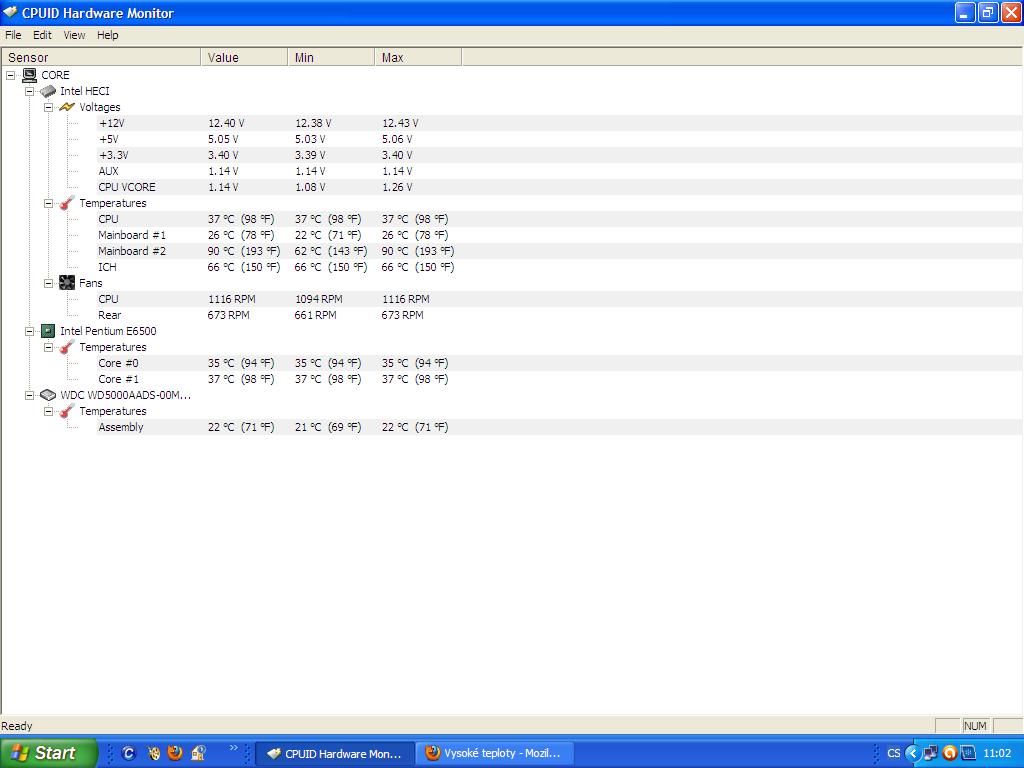Click the Quick Launch icon left of Firefox
This screenshot has width=1024, height=768.
[x=153, y=754]
